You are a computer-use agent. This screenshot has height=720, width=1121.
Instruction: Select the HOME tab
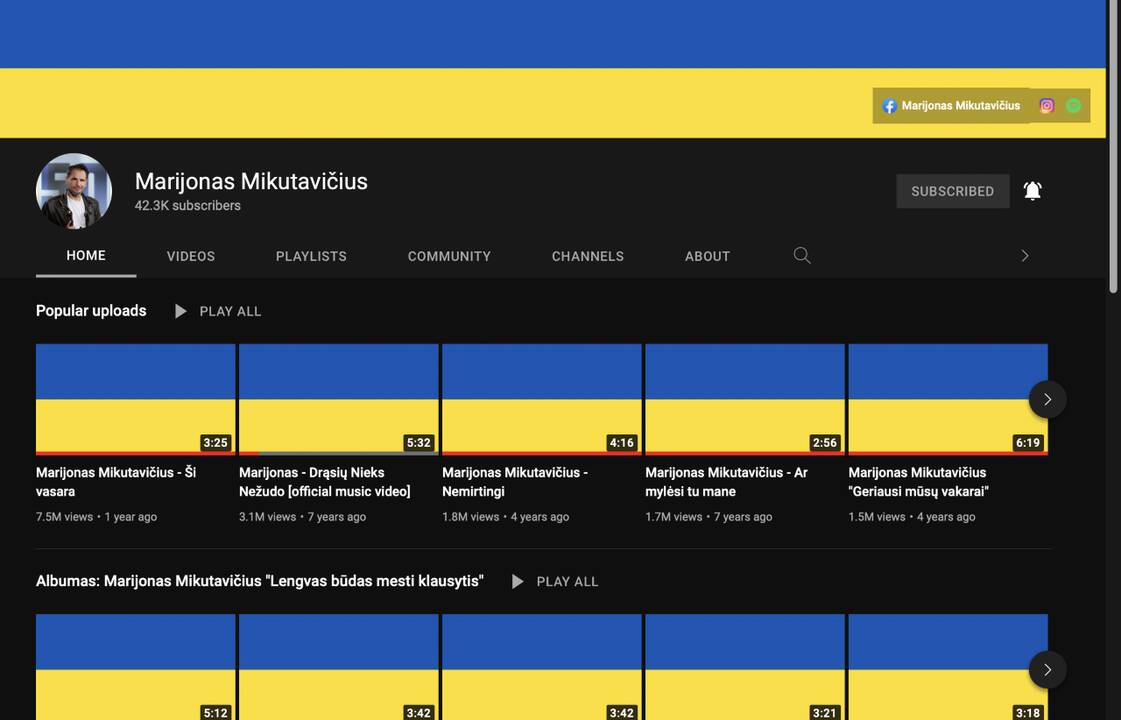tap(86, 256)
